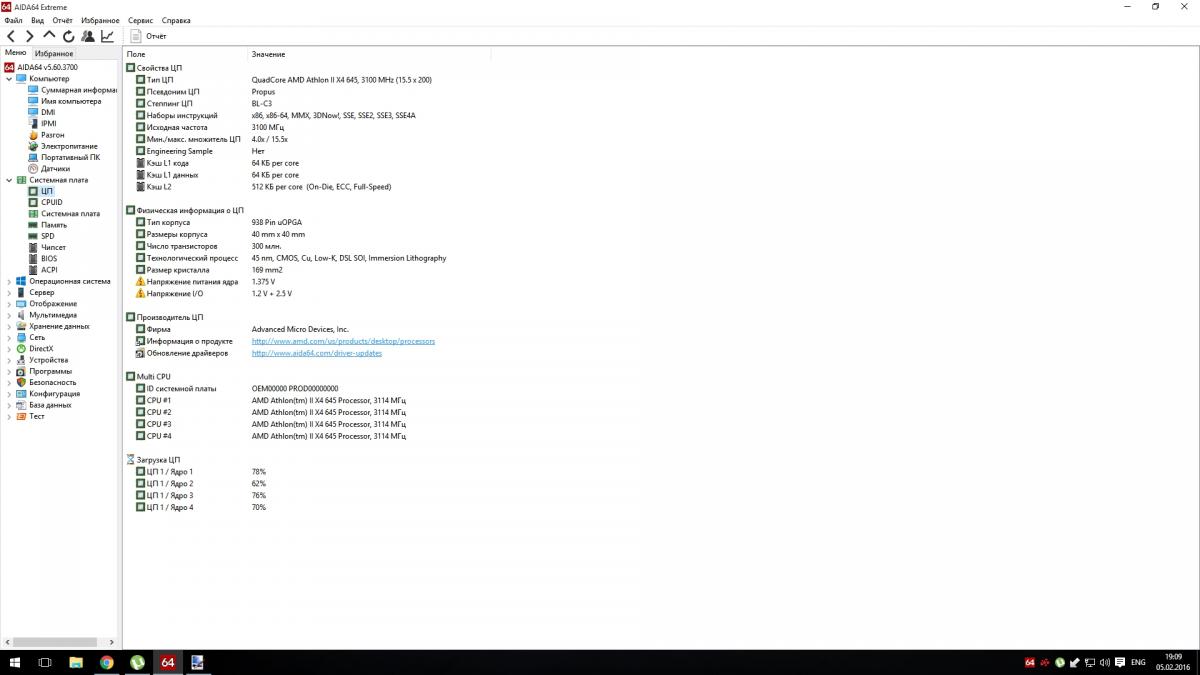Screen dimensions: 1200x675
Task: Expand the Мультимедиа tree branch
Action: coord(9,315)
